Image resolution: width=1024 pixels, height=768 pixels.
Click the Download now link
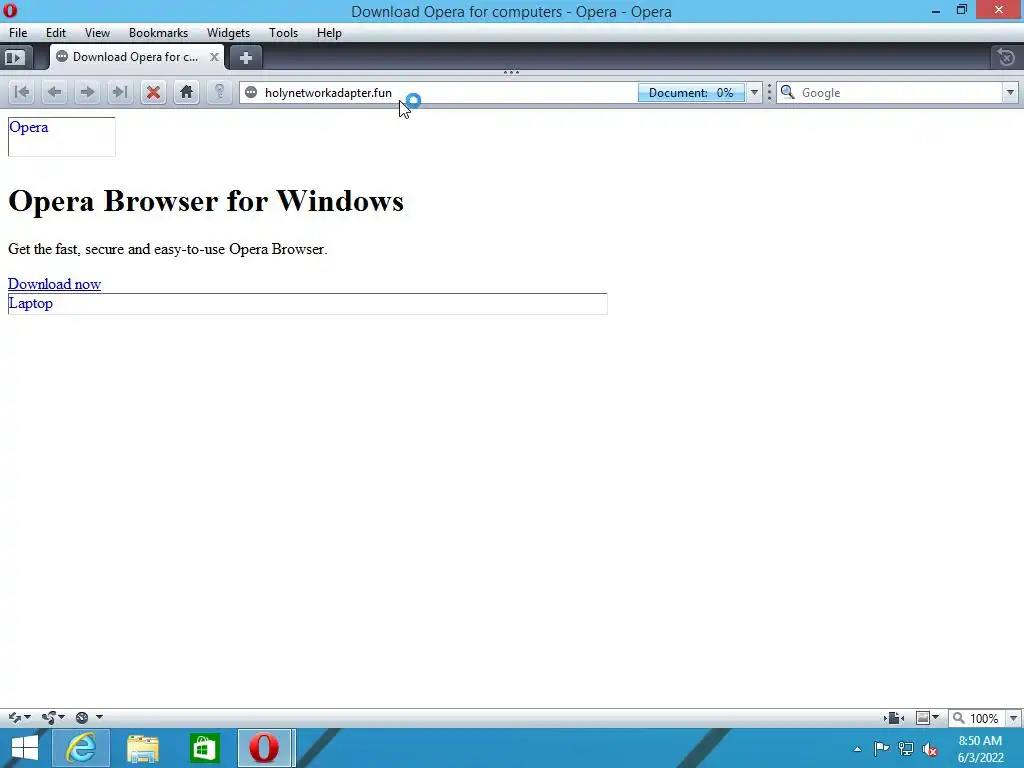click(x=54, y=283)
